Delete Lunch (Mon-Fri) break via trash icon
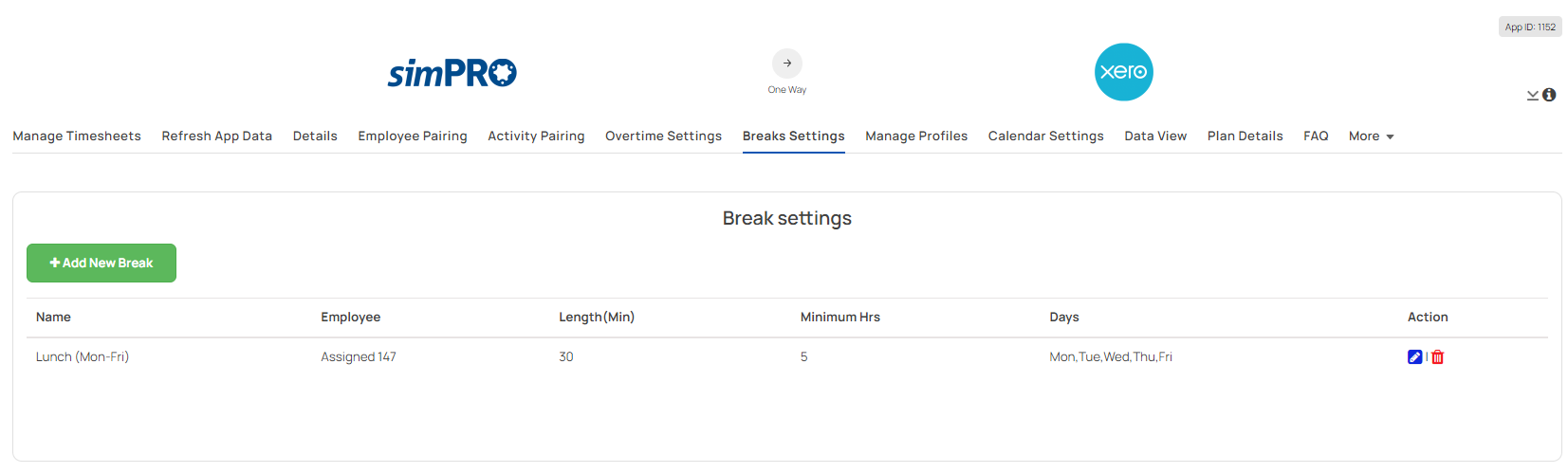Screen dimensions: 1568x473 click(x=1437, y=357)
